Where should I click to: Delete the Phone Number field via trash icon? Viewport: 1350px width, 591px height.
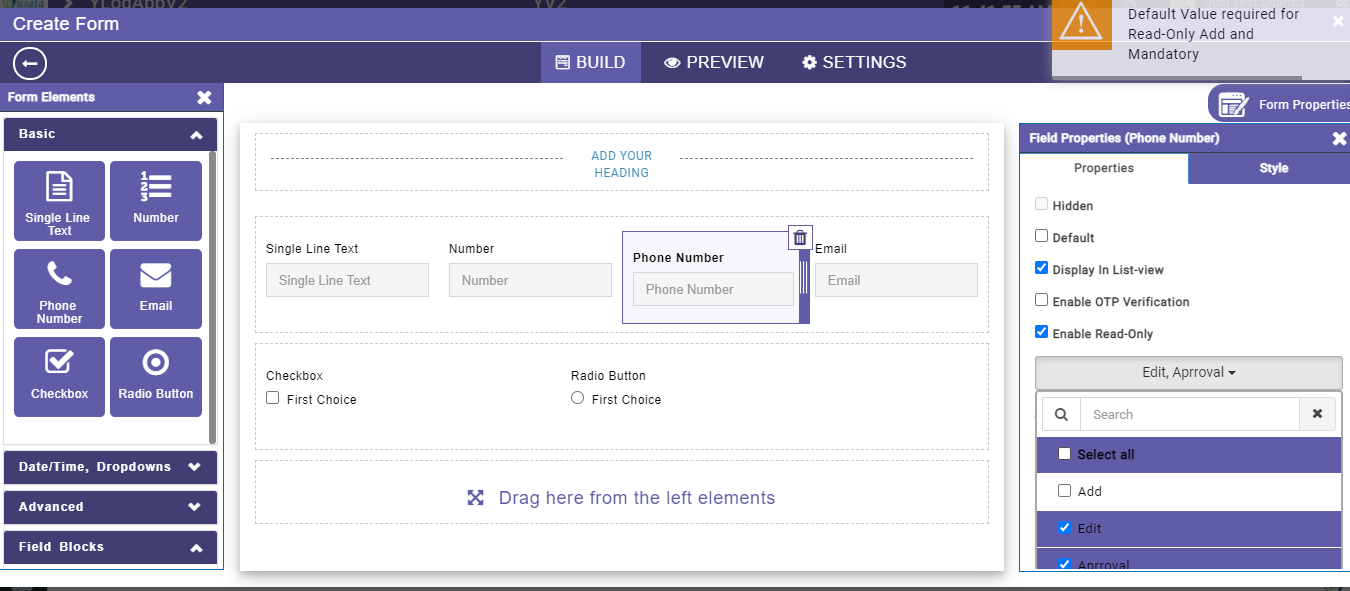800,237
